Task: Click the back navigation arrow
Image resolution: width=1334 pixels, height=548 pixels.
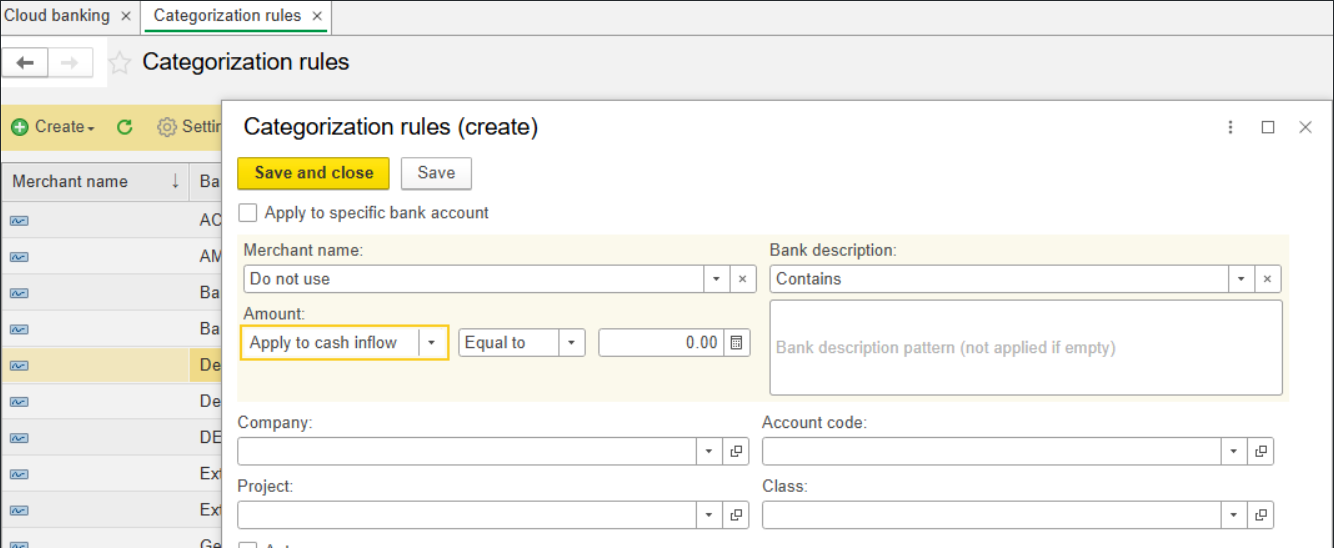Action: [25, 63]
